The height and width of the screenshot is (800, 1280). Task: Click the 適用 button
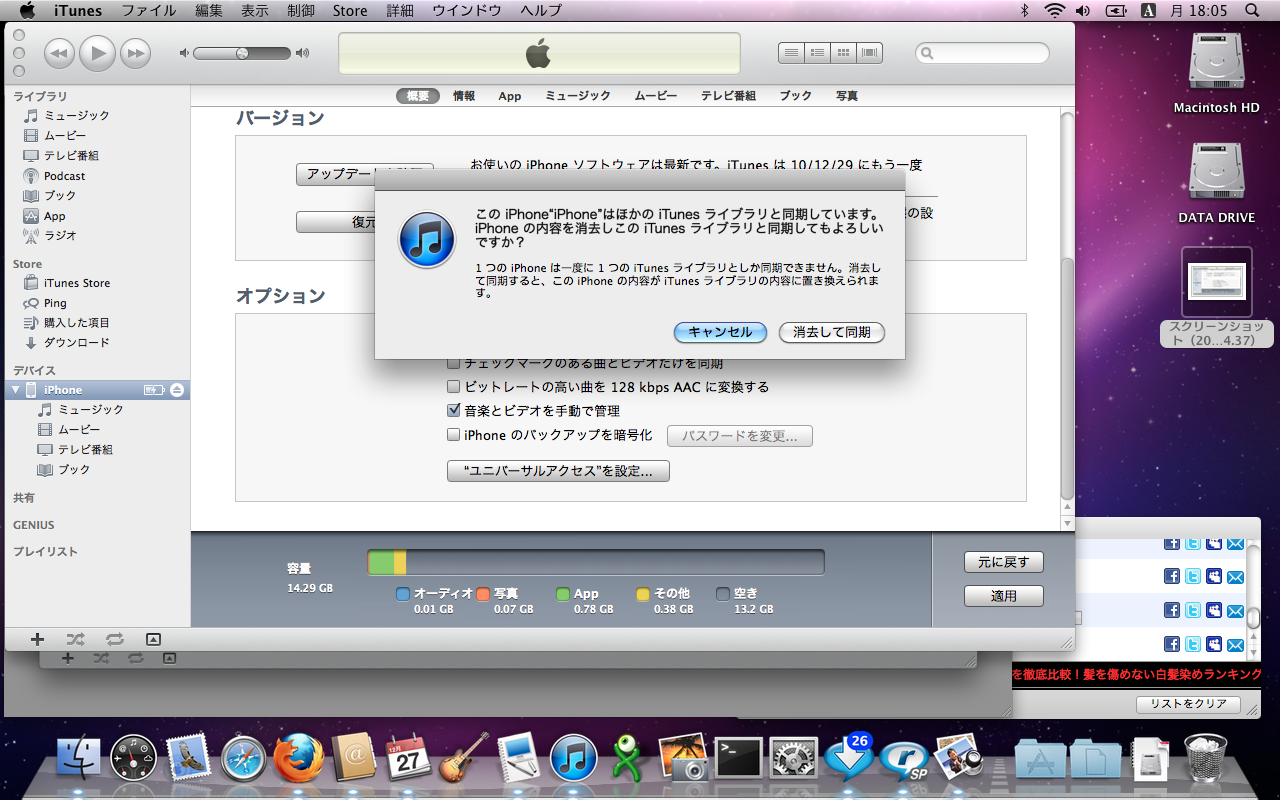tap(1003, 596)
